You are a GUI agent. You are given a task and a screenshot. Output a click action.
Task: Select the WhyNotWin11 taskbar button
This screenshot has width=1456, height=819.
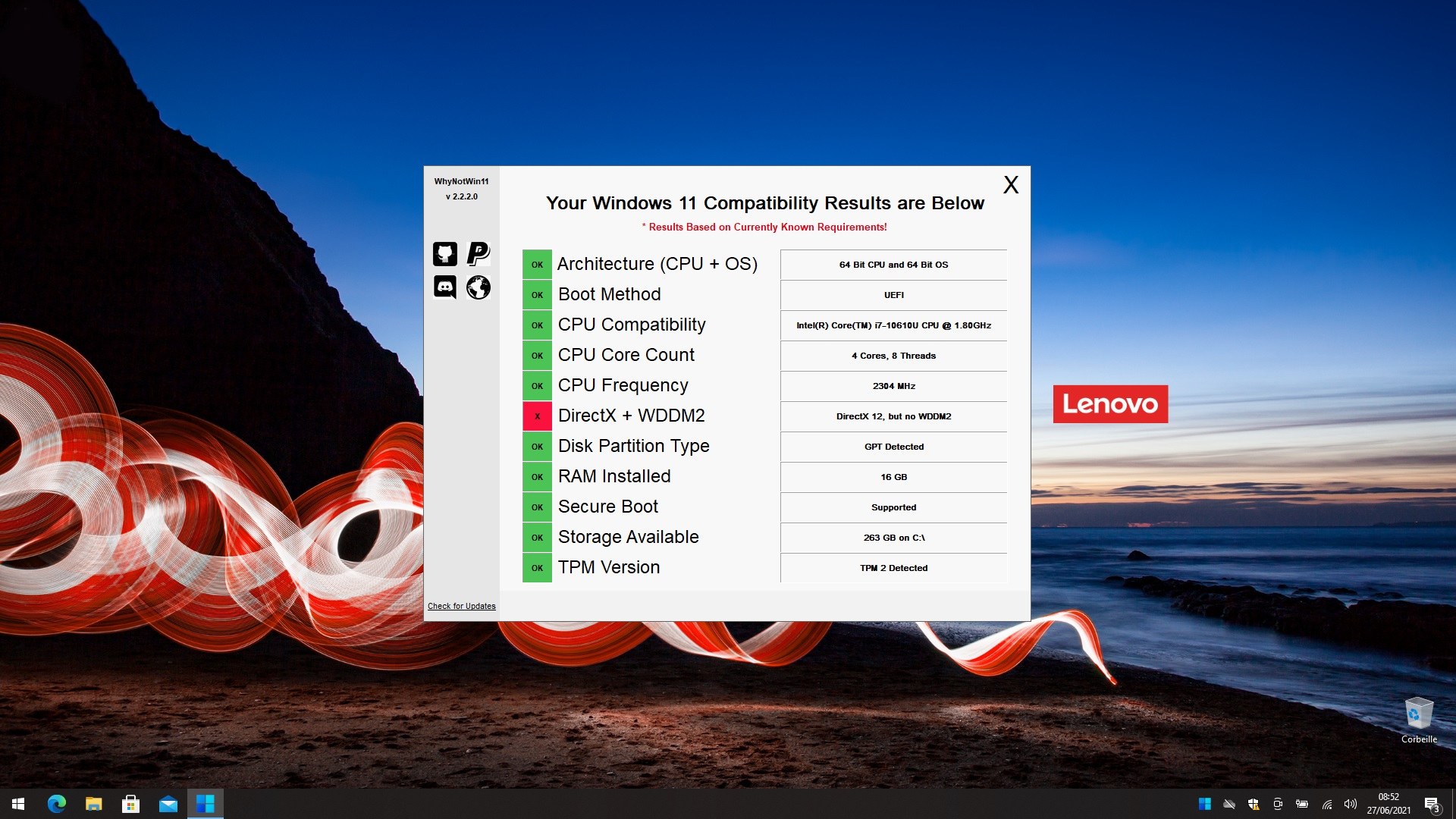[x=205, y=804]
